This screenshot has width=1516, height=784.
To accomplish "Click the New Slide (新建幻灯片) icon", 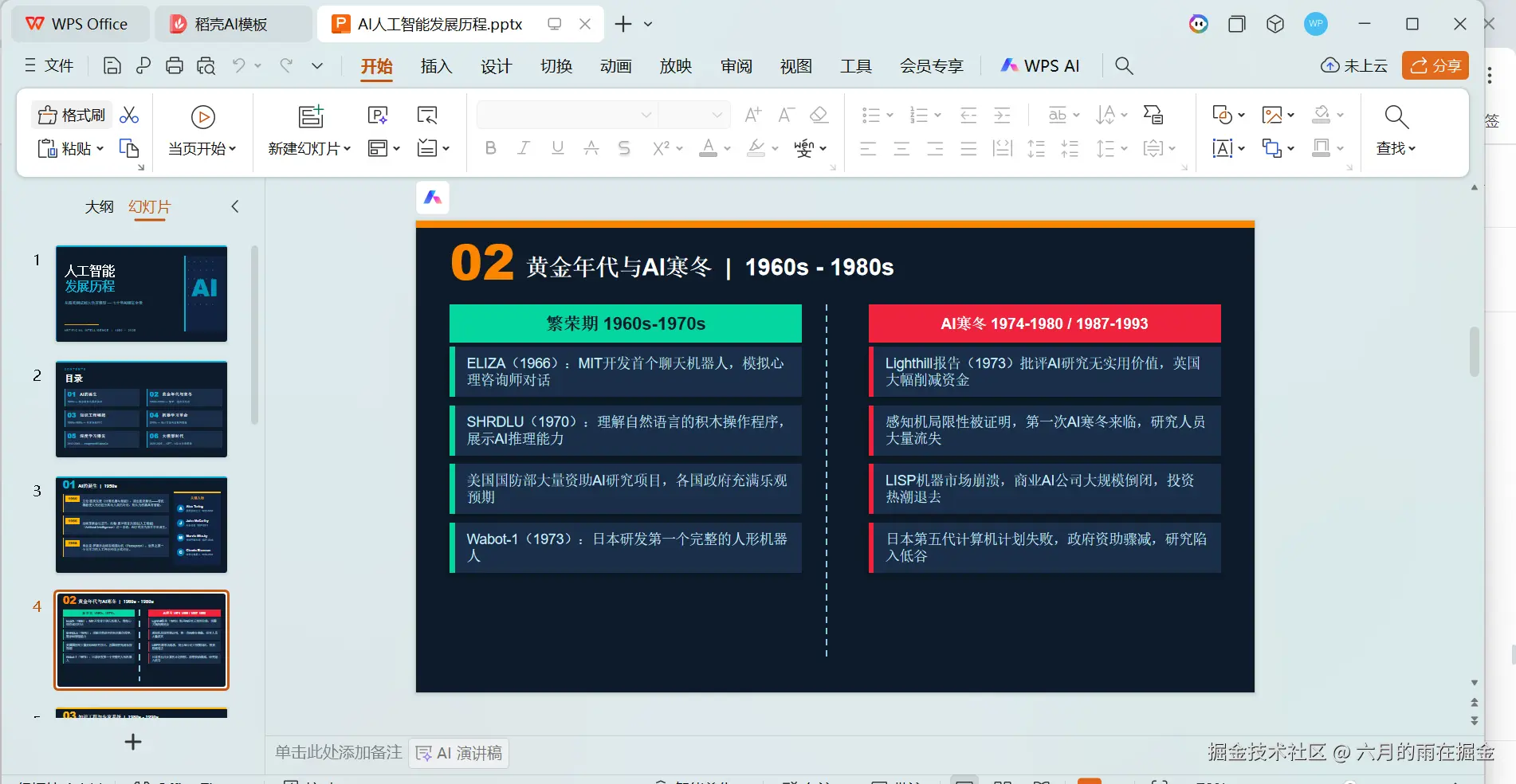I will click(311, 116).
